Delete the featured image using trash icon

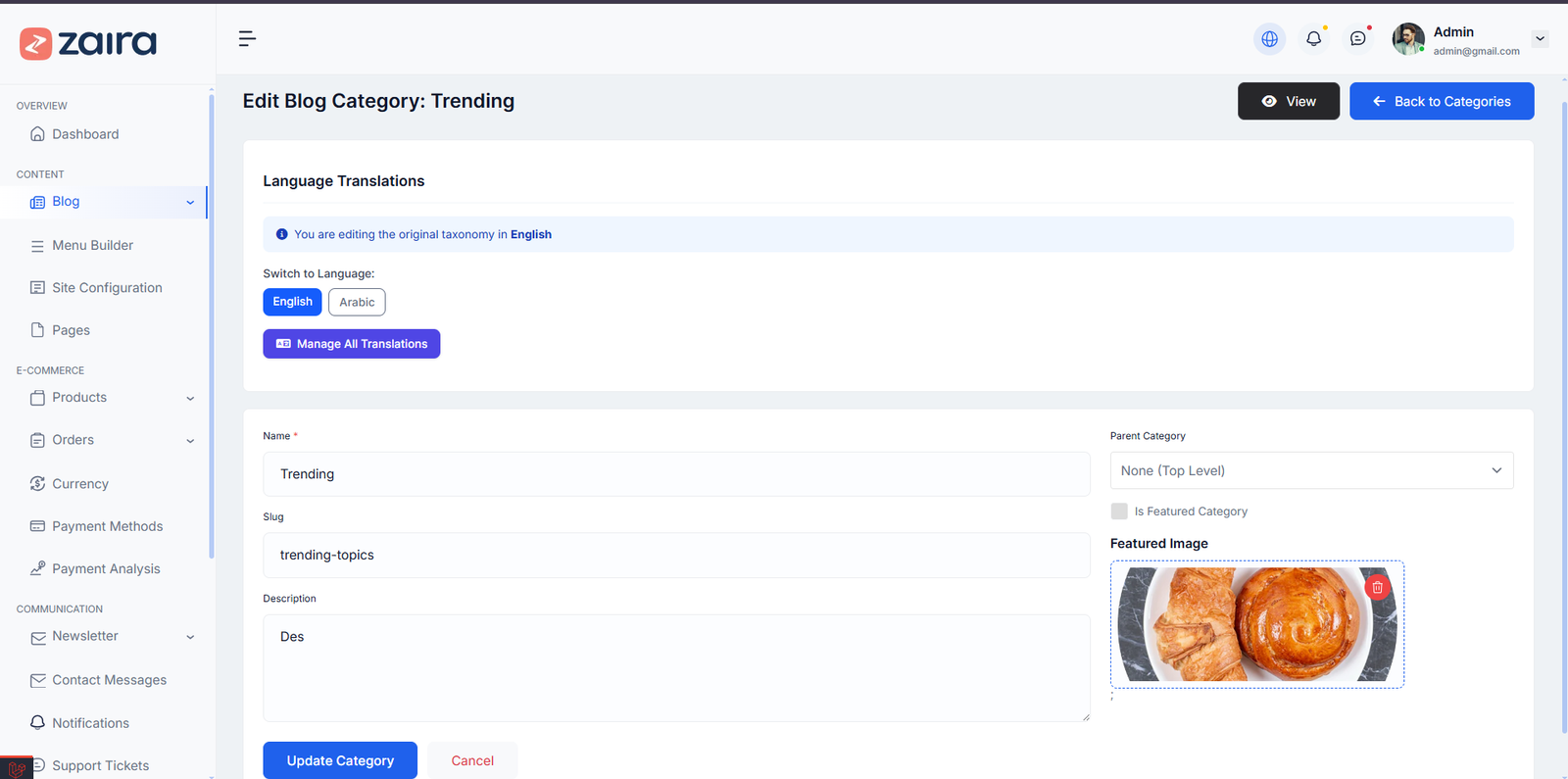[x=1377, y=587]
